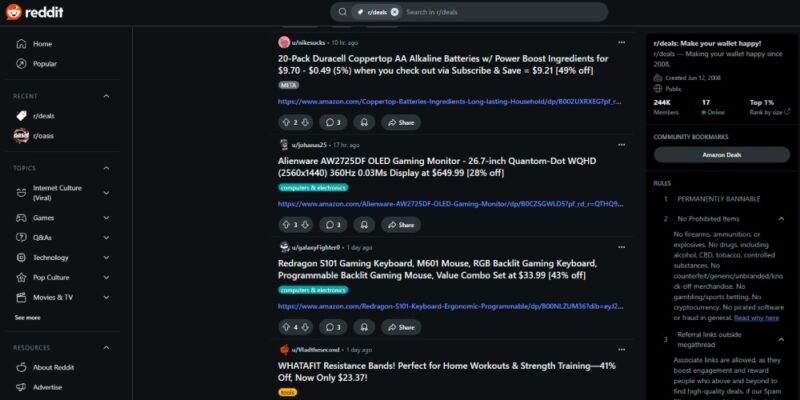Remove the r/deals search filter chip
The width and height of the screenshot is (800, 400).
click(x=394, y=12)
